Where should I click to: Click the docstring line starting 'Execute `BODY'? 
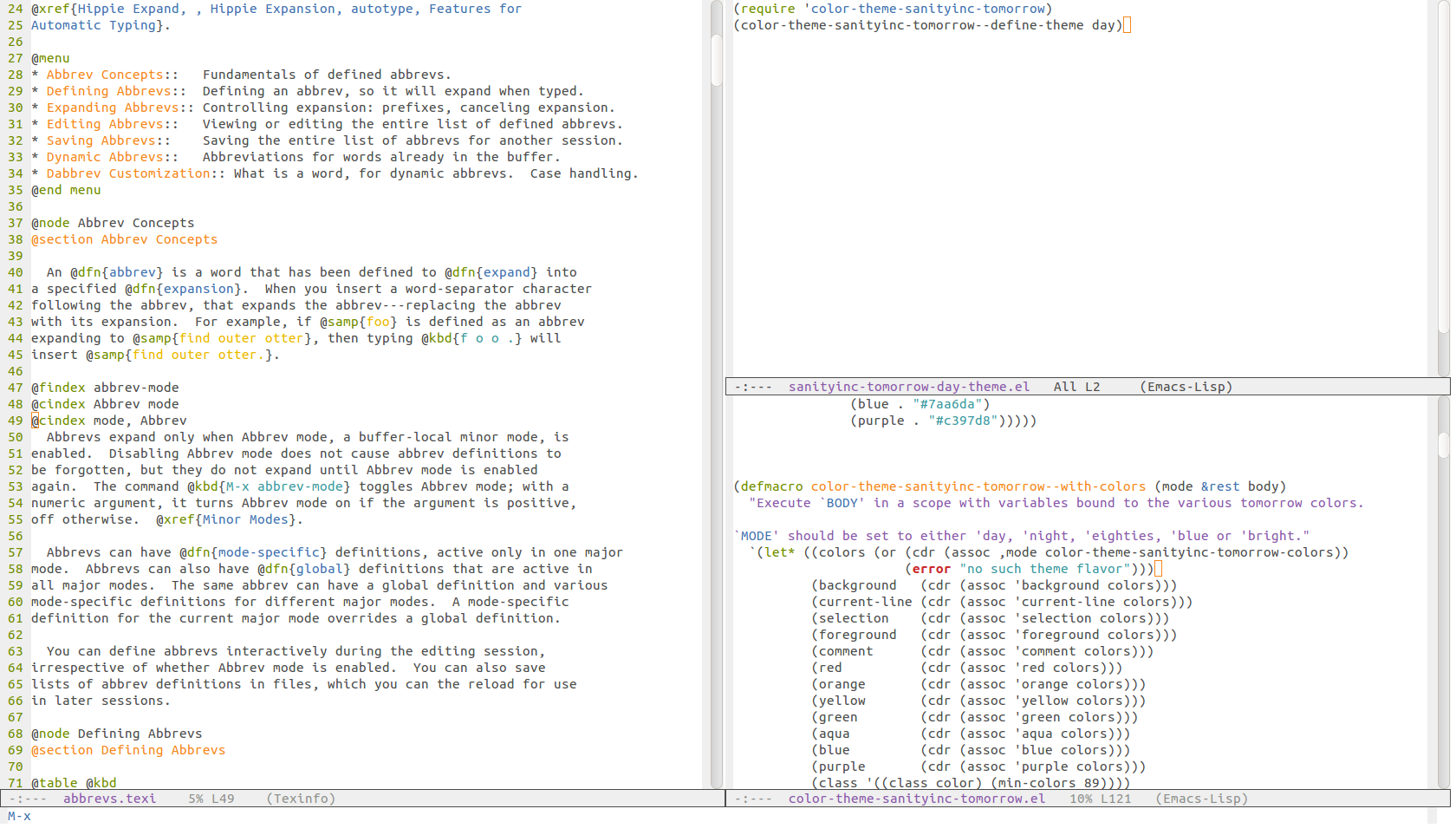pos(1056,503)
